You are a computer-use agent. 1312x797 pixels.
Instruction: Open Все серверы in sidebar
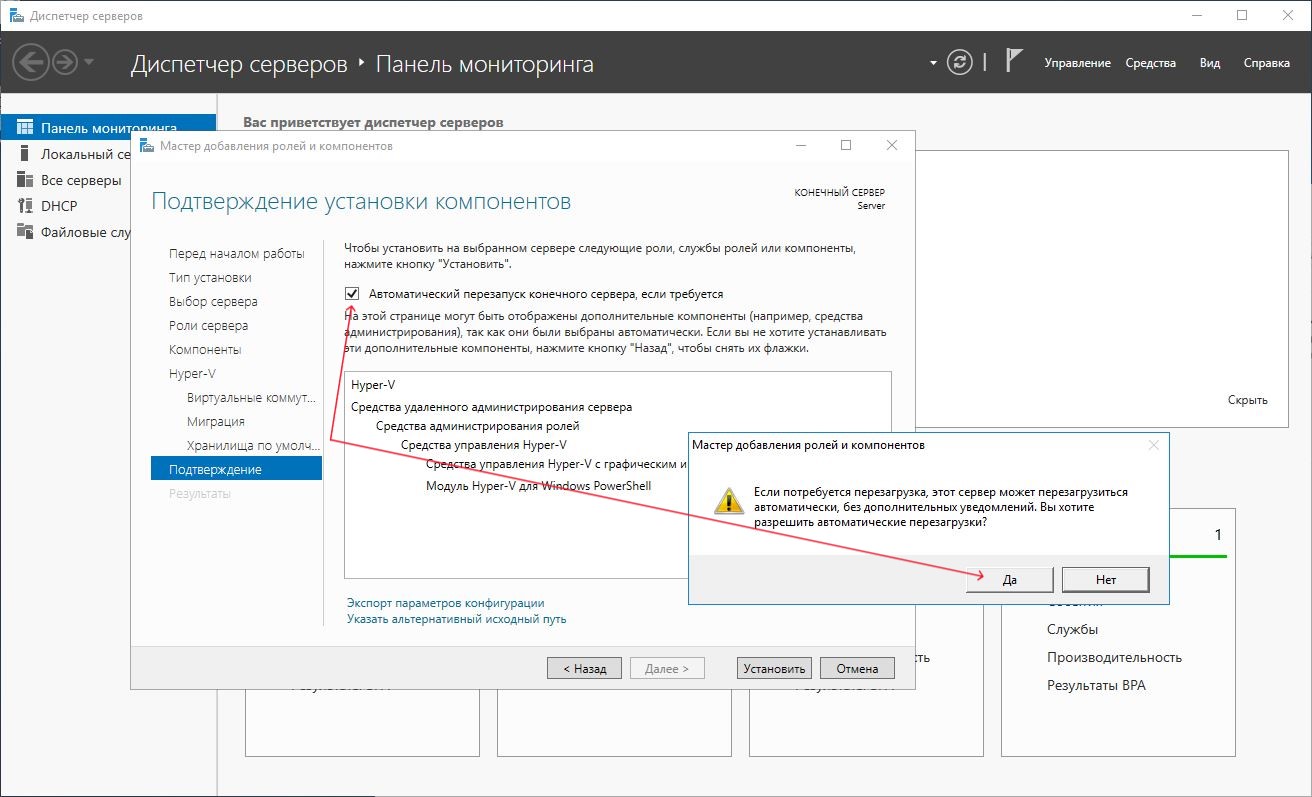[x=80, y=180]
